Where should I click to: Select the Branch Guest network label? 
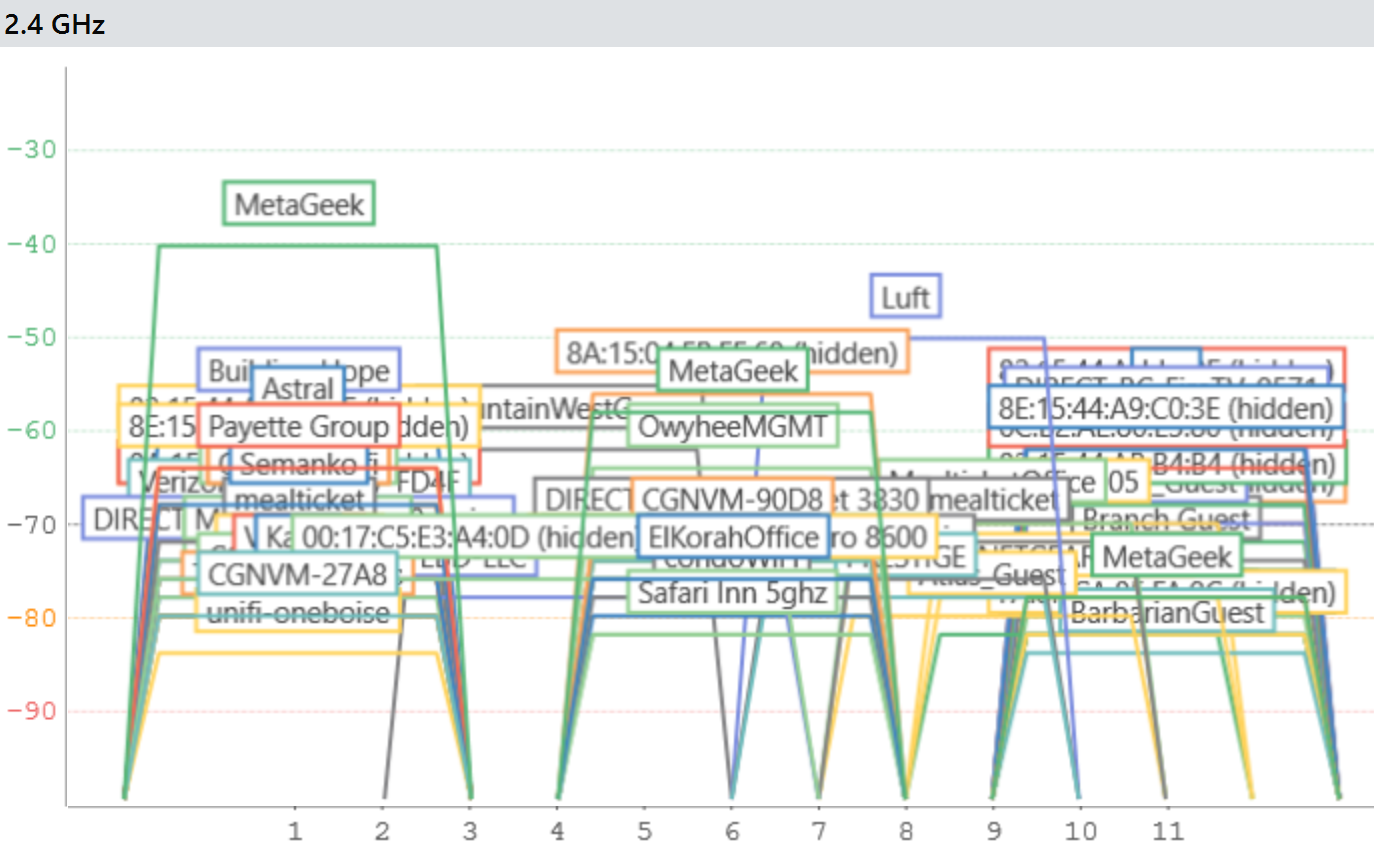click(x=1166, y=519)
